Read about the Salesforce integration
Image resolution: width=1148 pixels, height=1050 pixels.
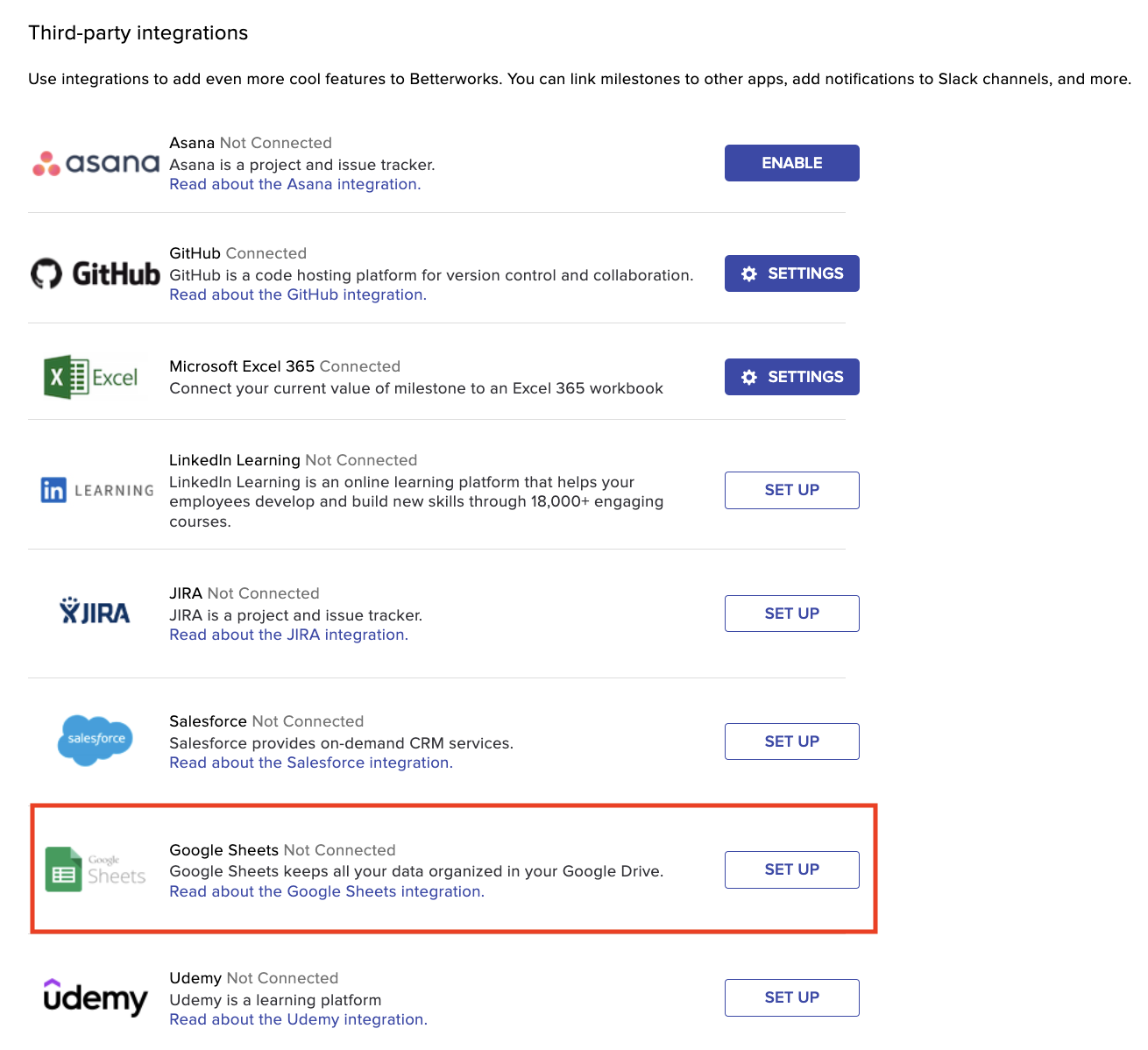coord(311,763)
